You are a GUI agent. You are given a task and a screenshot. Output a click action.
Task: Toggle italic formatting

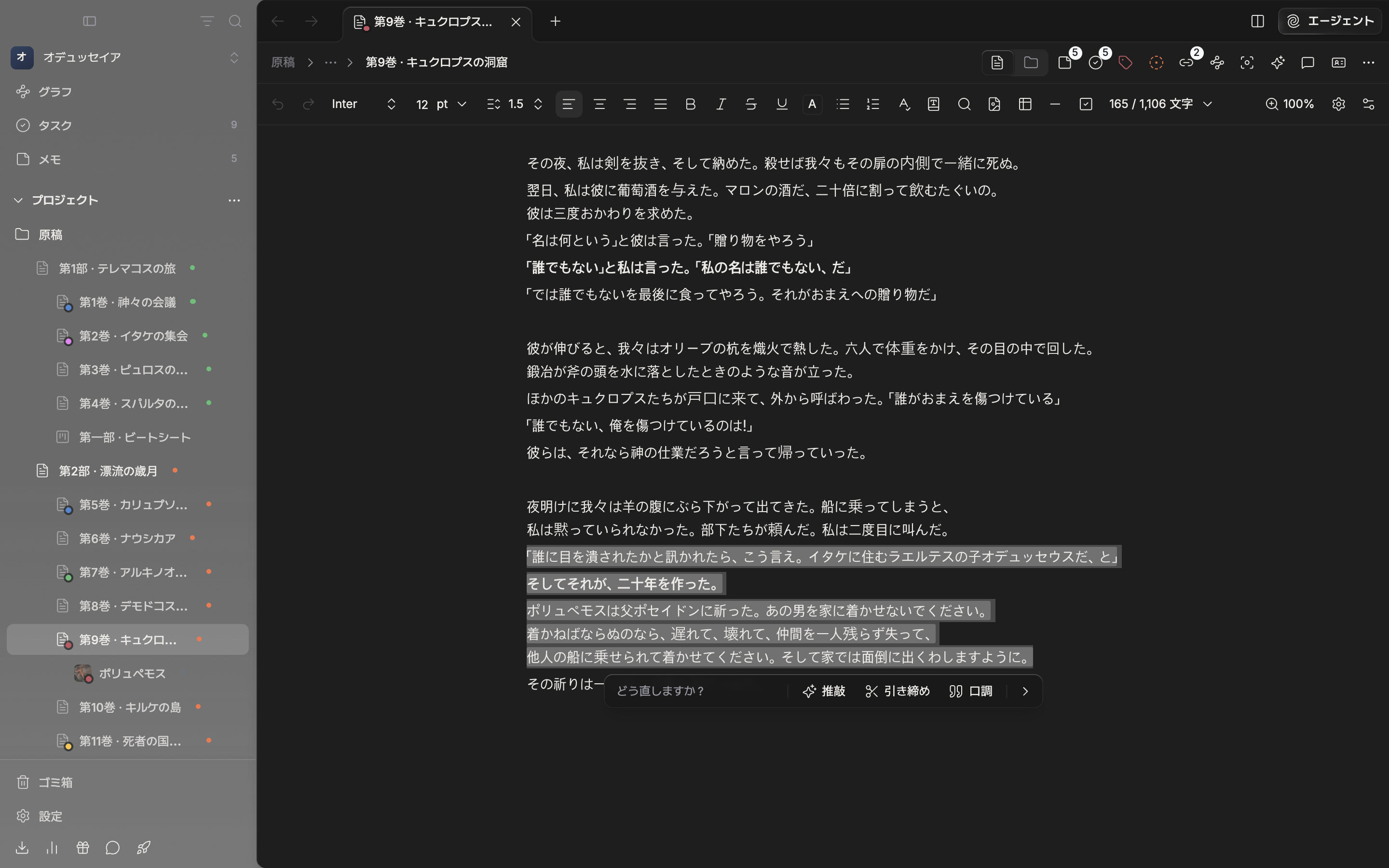[x=721, y=104]
